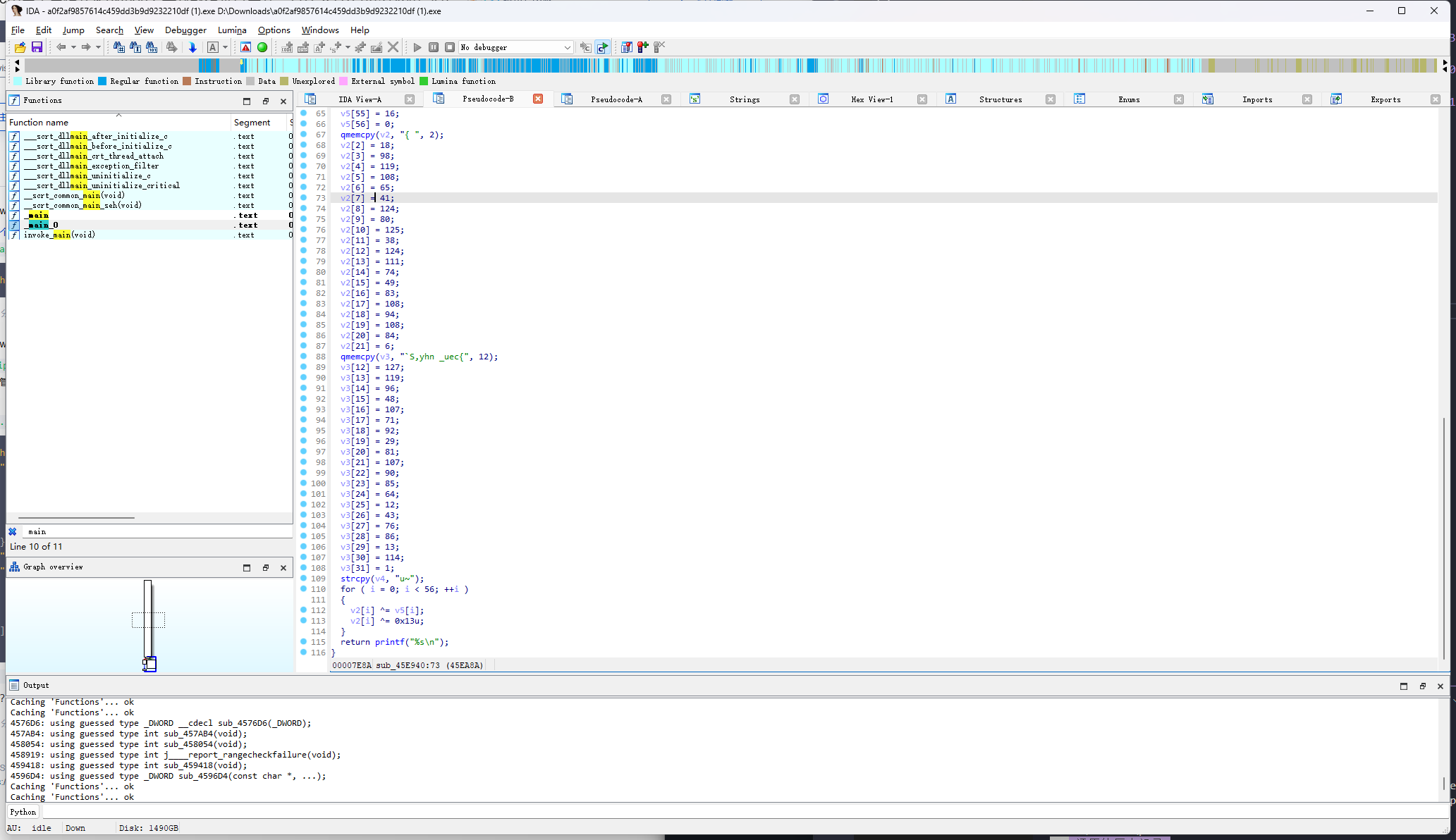Open the No debugger selection combo box
Screen dimensions: 1456x840
[x=515, y=47]
